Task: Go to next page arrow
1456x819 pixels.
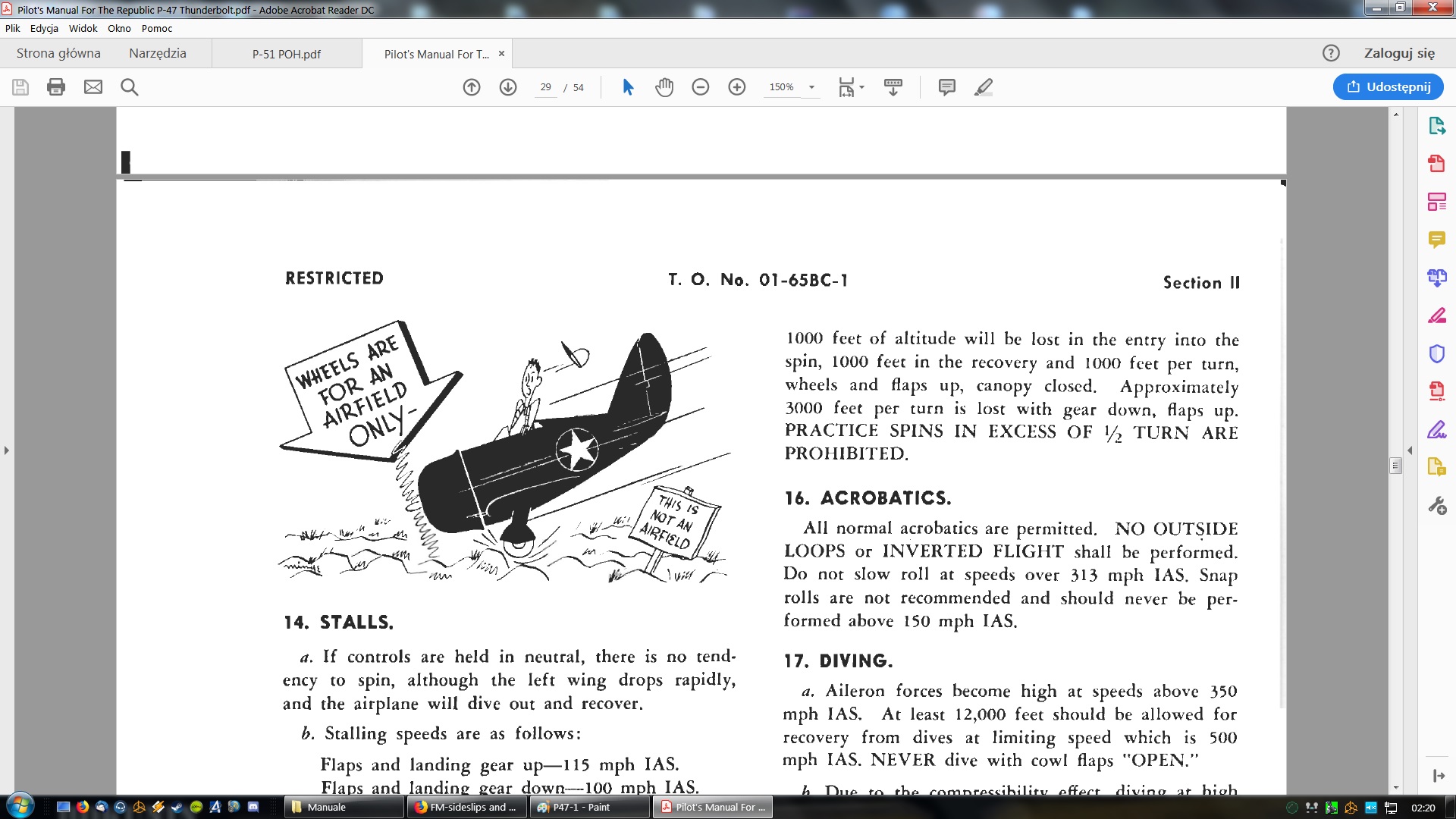Action: point(508,87)
